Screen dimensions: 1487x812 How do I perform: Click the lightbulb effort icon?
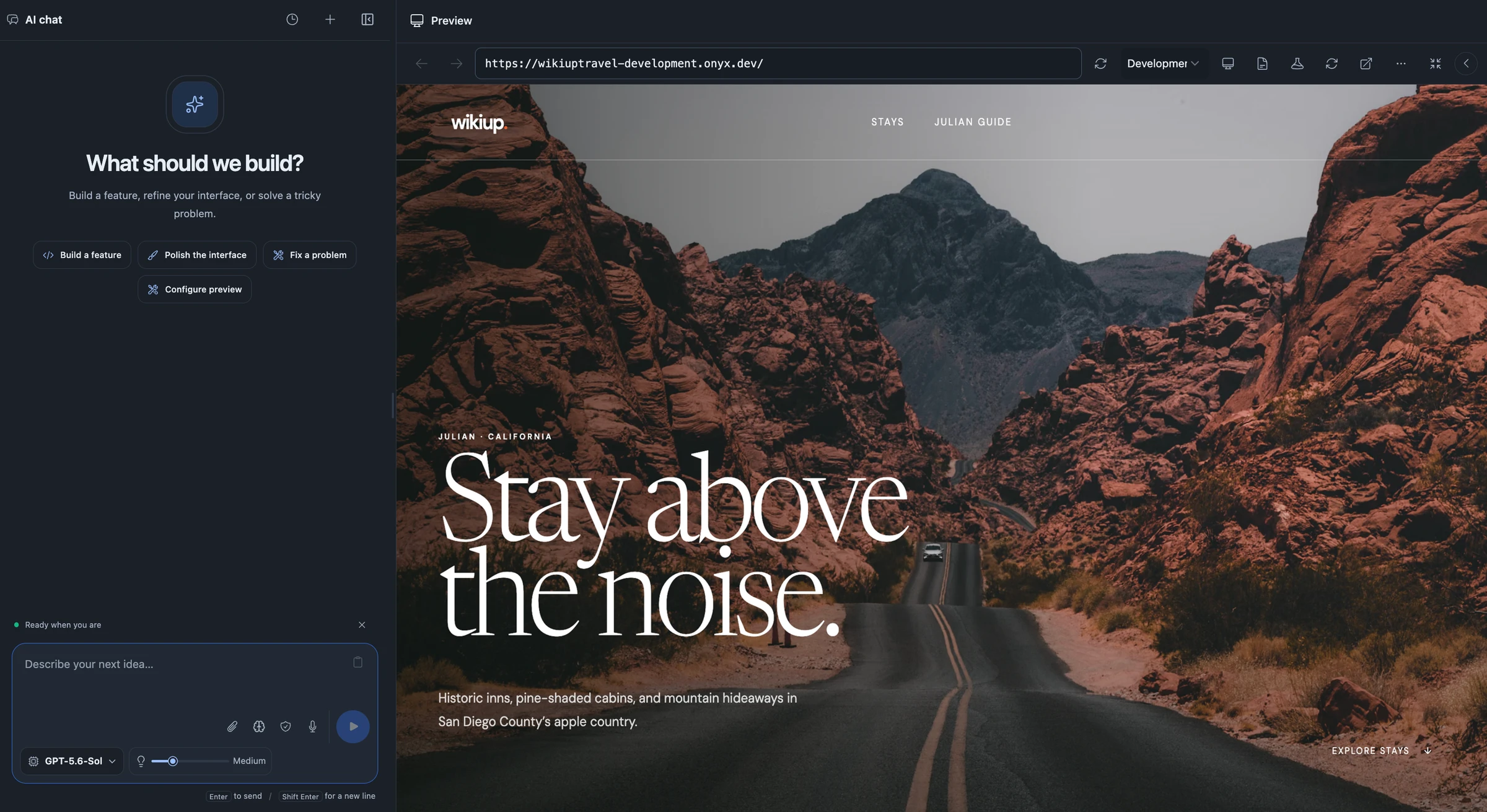[141, 761]
